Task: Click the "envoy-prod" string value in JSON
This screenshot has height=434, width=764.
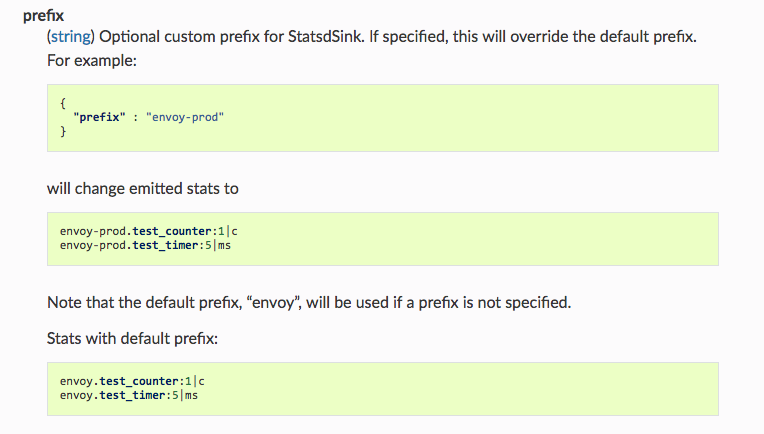Action: pyautogui.click(x=185, y=117)
